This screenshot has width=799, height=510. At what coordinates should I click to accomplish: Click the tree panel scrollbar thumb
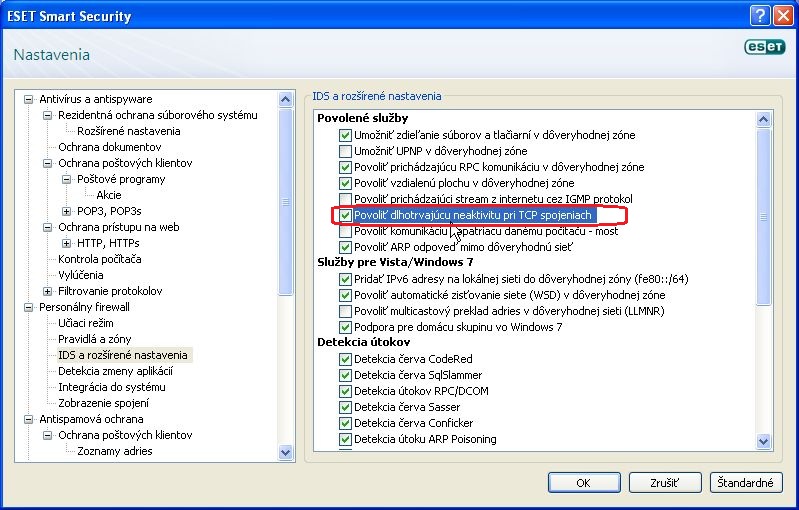click(285, 202)
